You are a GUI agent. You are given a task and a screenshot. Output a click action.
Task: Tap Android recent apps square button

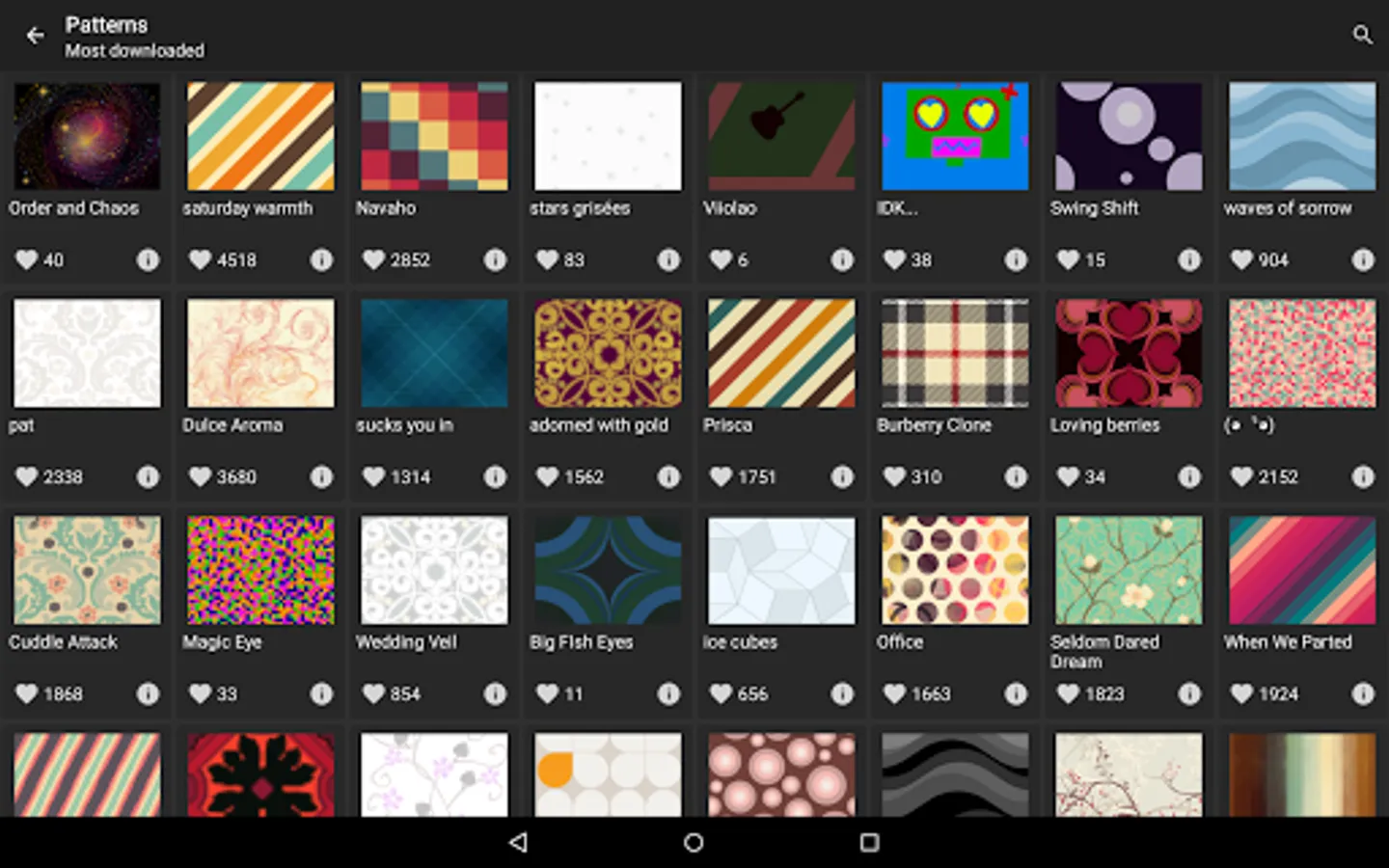[869, 842]
